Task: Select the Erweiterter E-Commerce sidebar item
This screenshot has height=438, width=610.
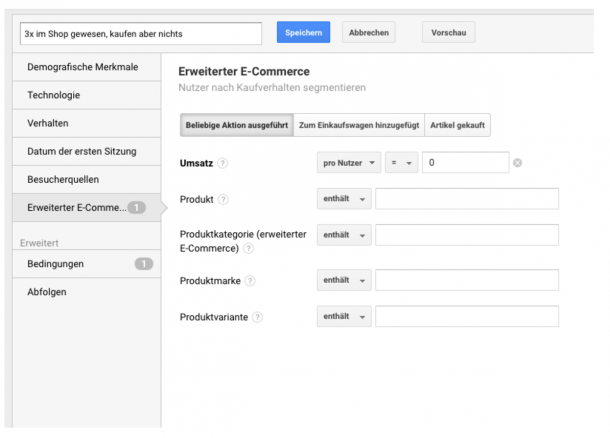Action: [x=86, y=208]
